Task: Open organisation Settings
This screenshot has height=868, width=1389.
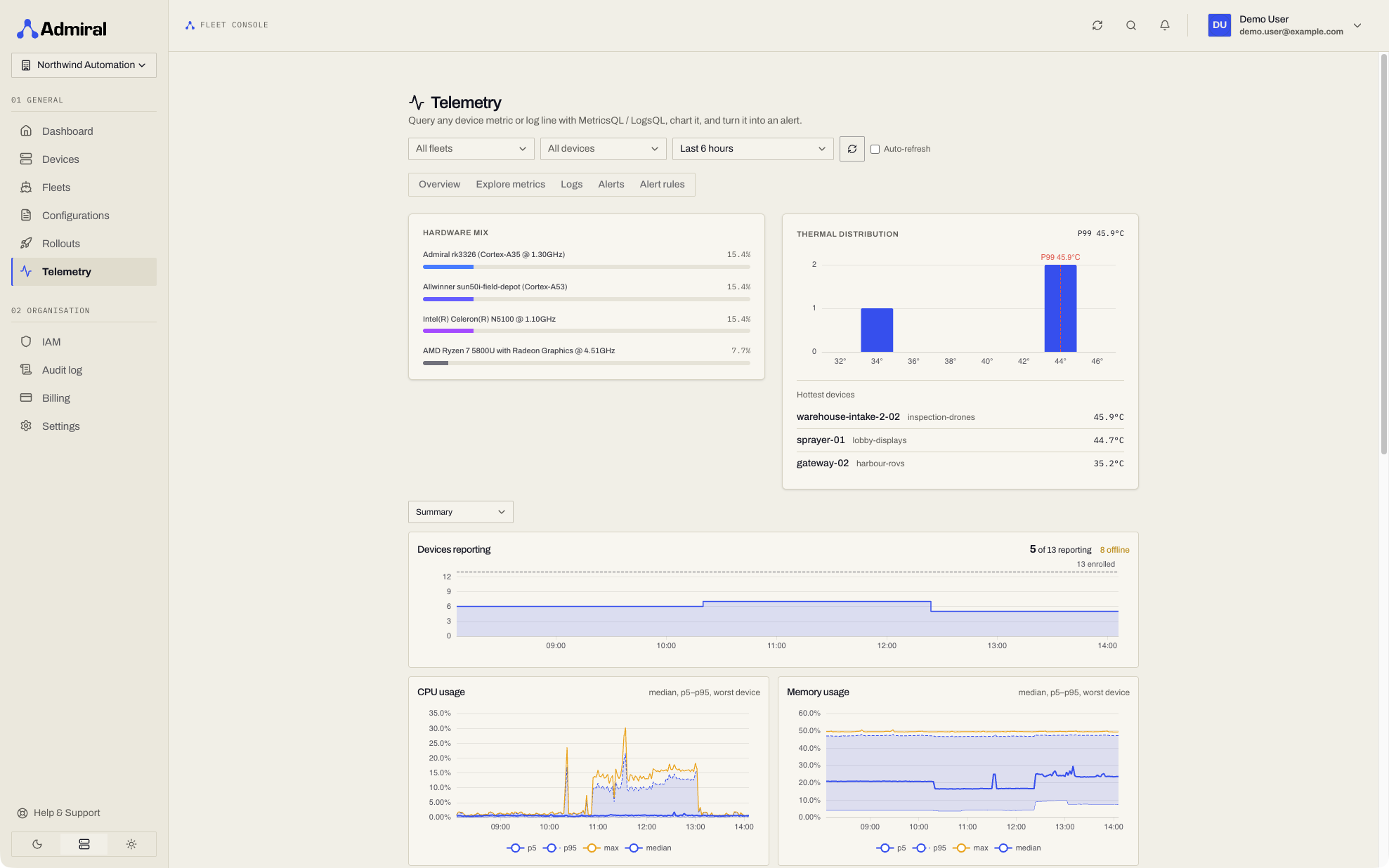Action: click(84, 426)
